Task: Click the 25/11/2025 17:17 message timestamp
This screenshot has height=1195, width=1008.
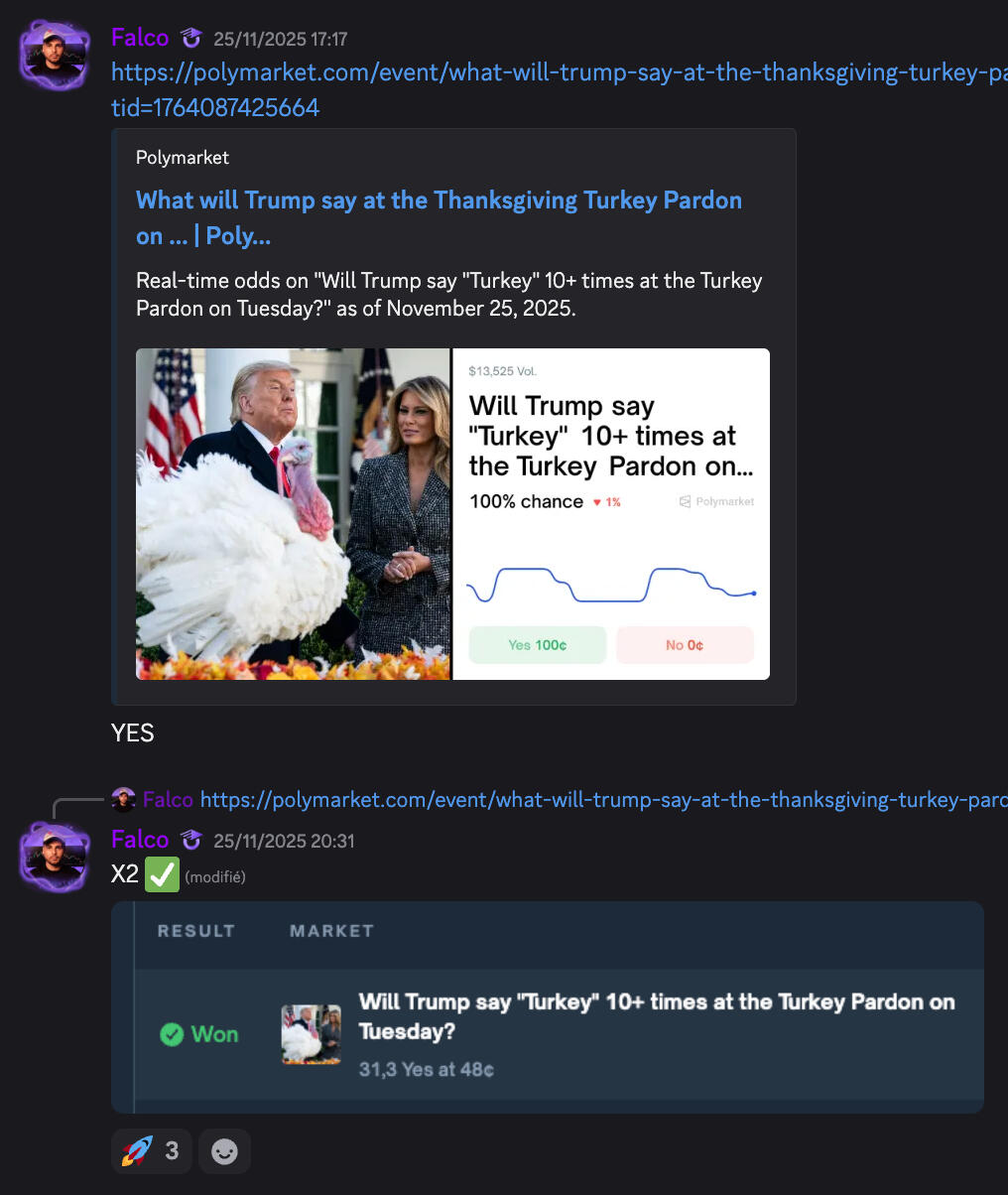Action: click(x=281, y=40)
